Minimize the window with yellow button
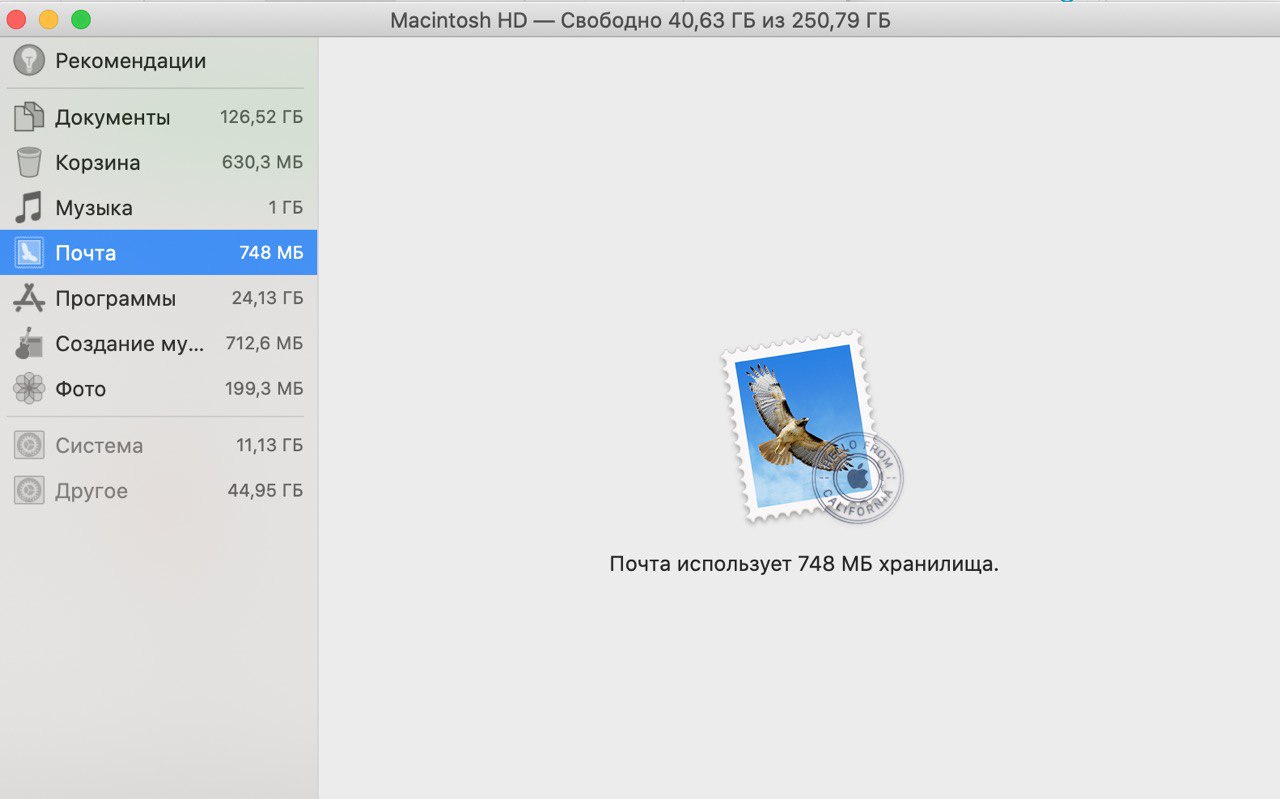The image size is (1280, 799). (x=48, y=19)
